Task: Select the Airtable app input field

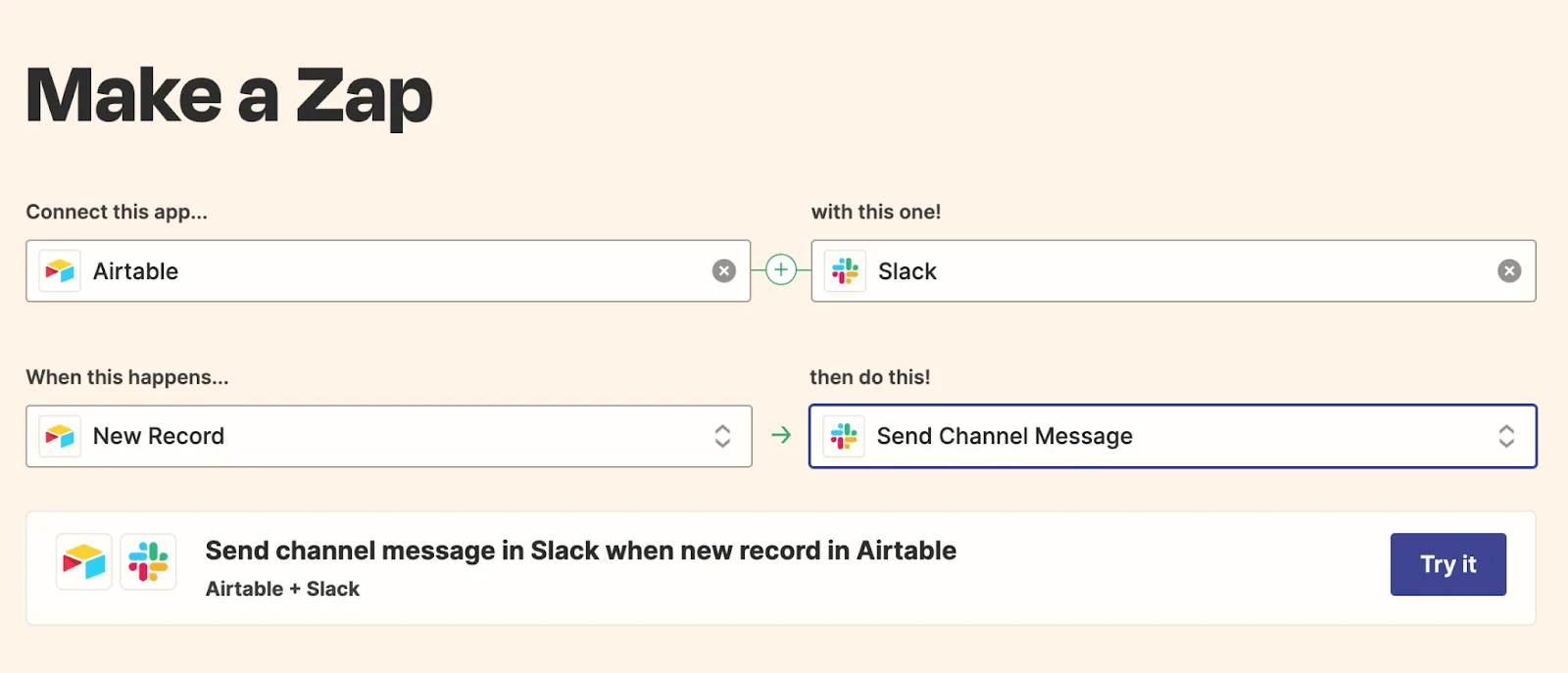Action: click(x=388, y=271)
